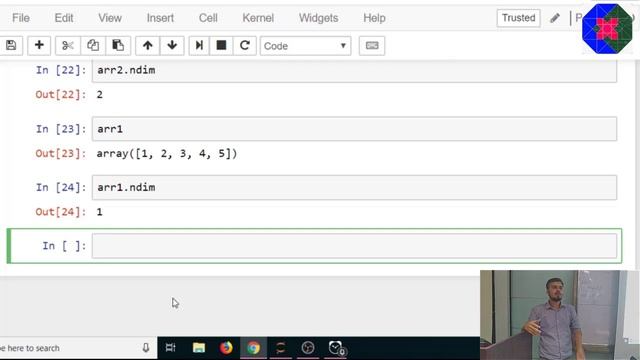This screenshot has height=360, width=640.
Task: Open the Edit menu
Action: (x=64, y=18)
